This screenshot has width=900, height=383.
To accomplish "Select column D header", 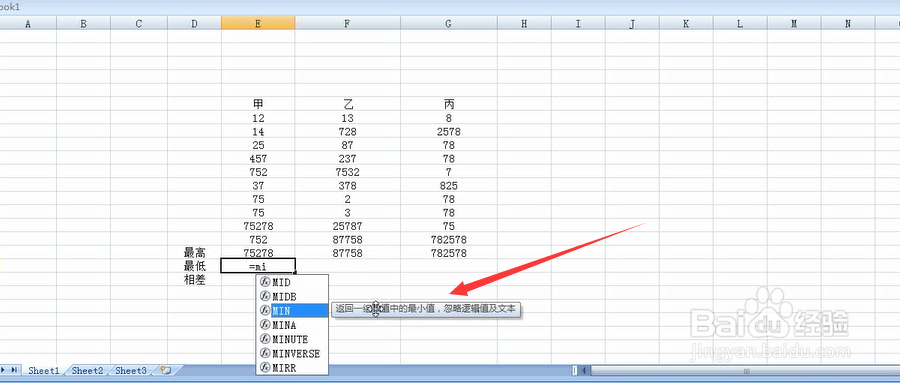I will pyautogui.click(x=194, y=24).
